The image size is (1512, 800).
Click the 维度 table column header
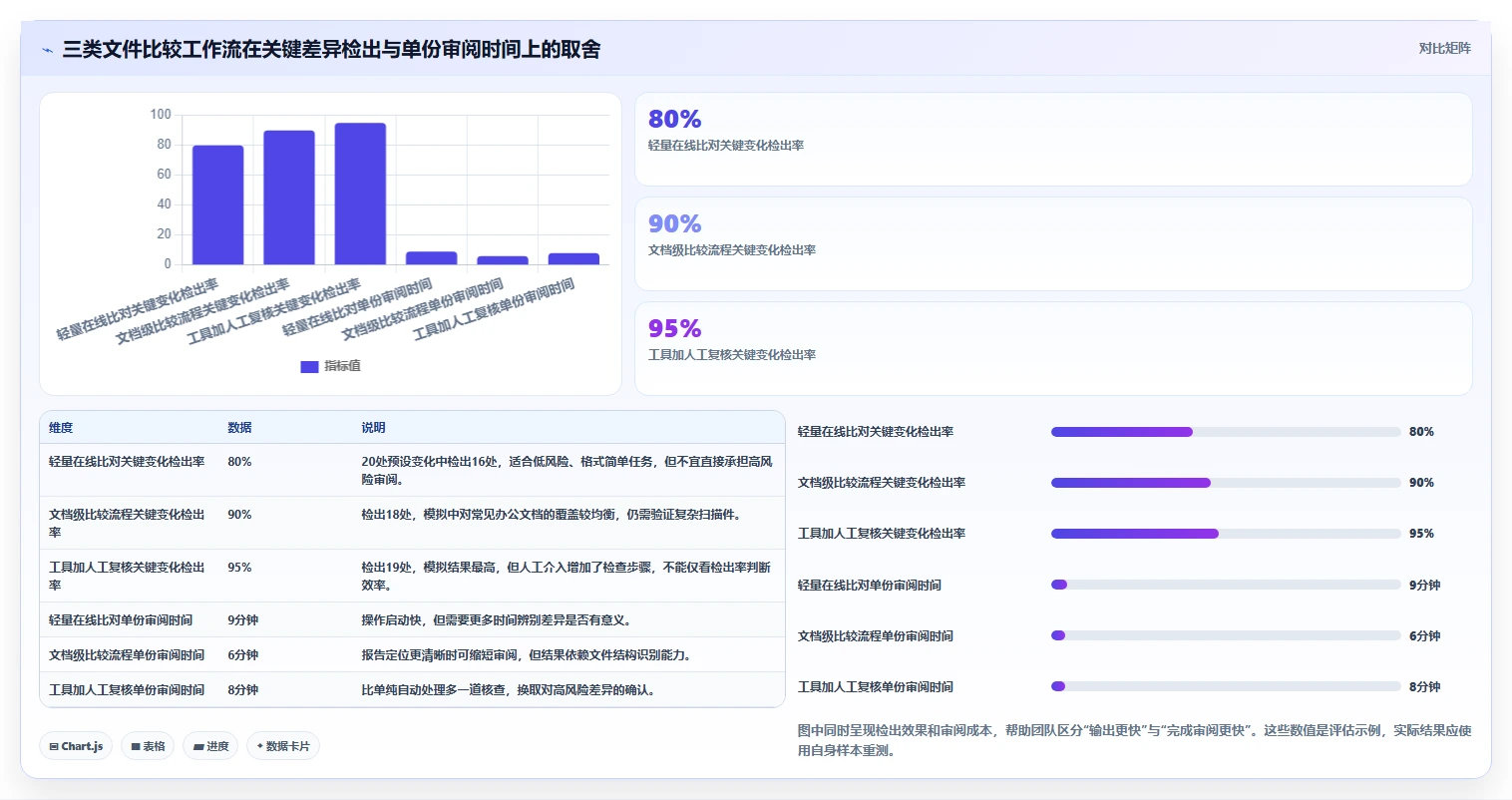(61, 427)
